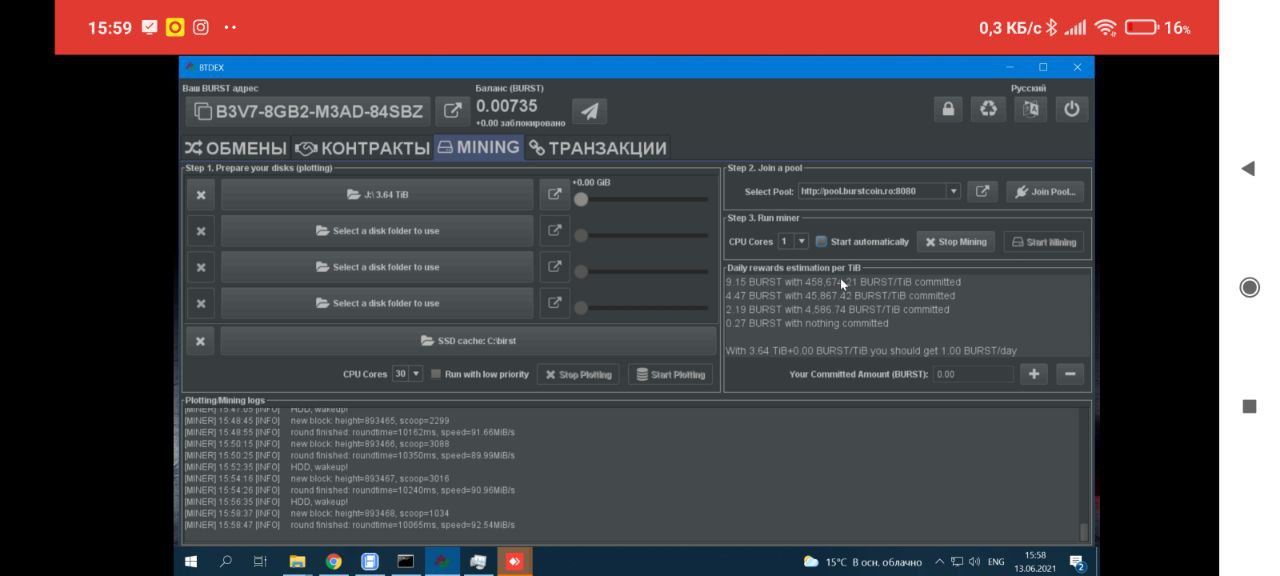Click the Join Pool button
1280x576 pixels.
tap(1045, 191)
